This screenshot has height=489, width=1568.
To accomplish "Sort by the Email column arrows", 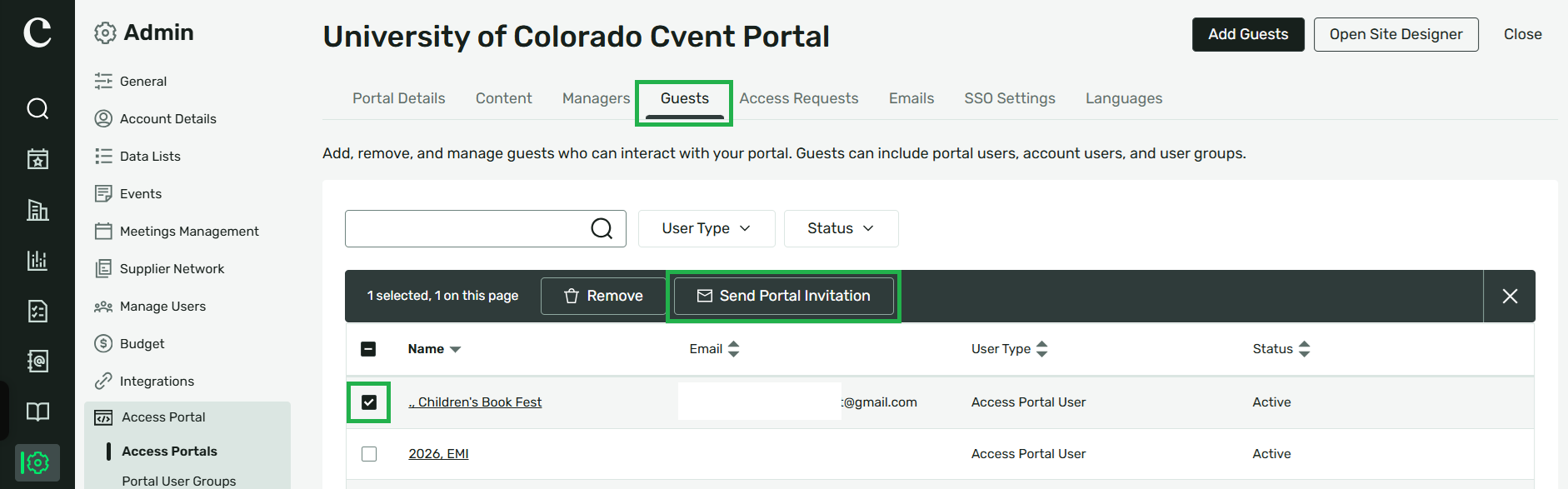I will coord(733,349).
